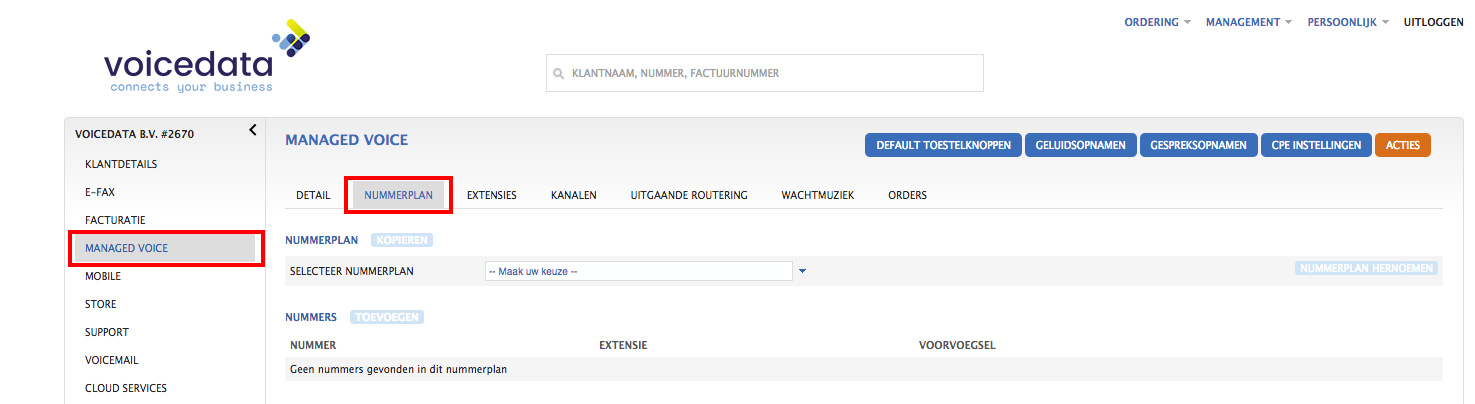Open the Ordering dropdown menu
Image resolution: width=1475 pixels, height=404 pixels.
[1157, 22]
